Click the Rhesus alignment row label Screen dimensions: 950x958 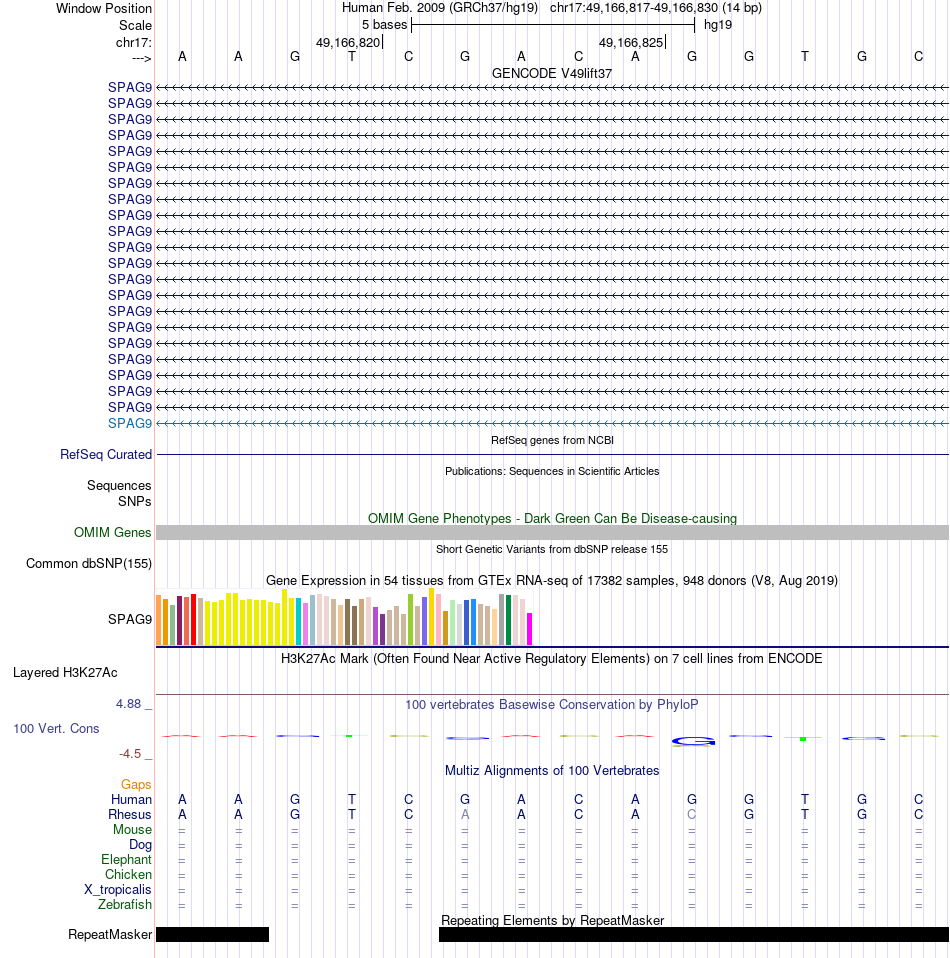130,815
